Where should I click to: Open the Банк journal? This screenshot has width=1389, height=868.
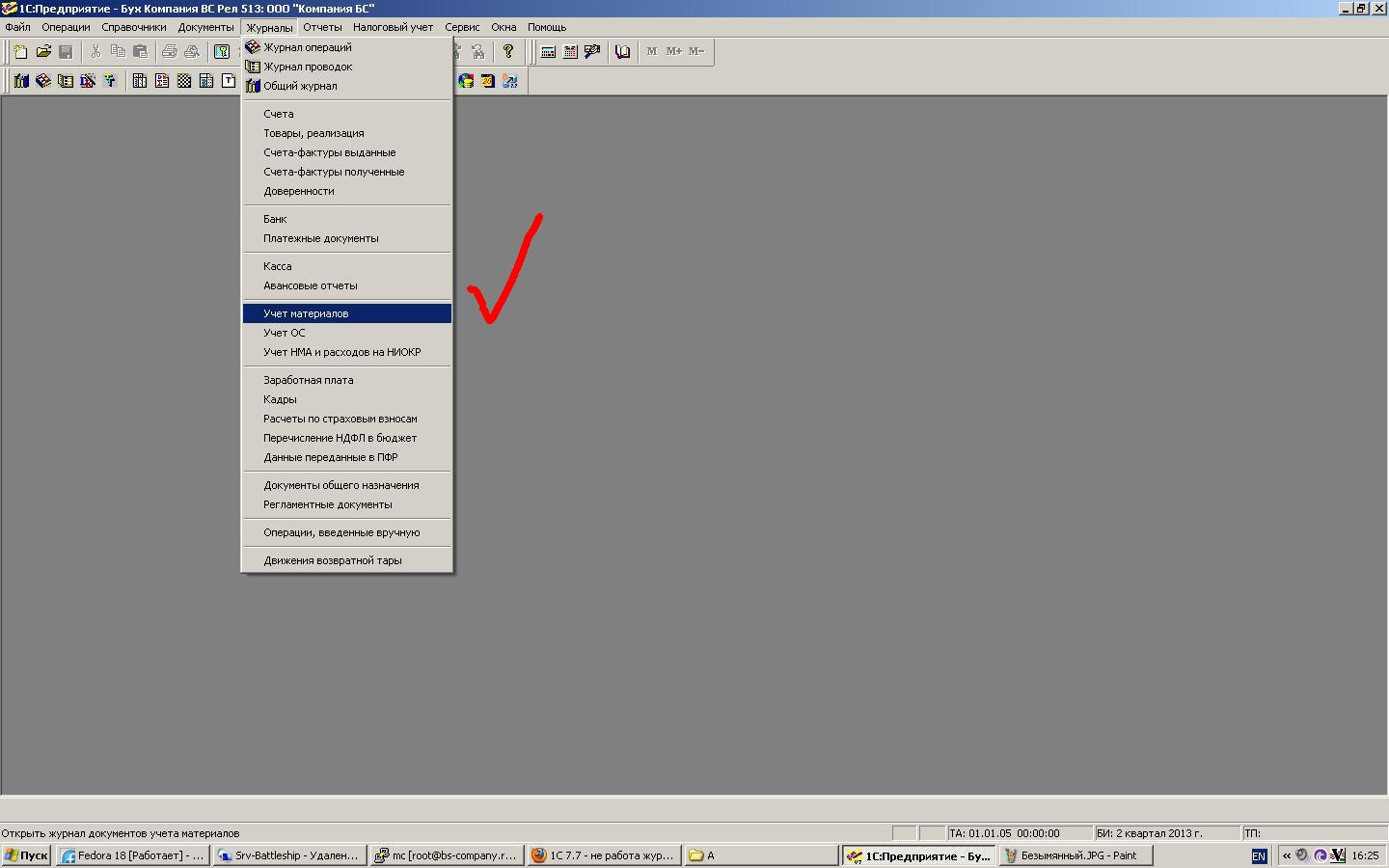[x=347, y=219]
